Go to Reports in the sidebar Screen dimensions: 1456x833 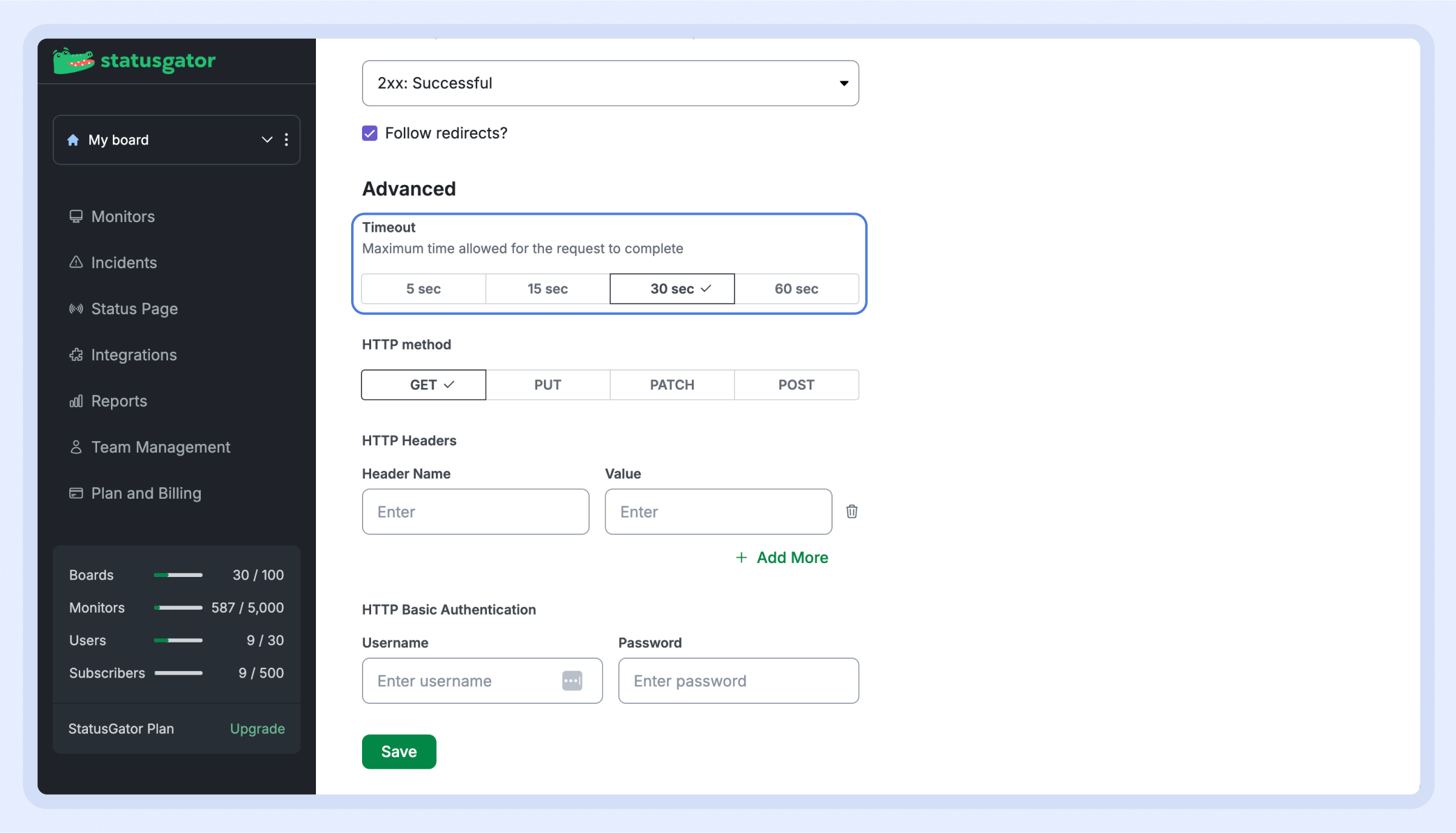pos(119,401)
